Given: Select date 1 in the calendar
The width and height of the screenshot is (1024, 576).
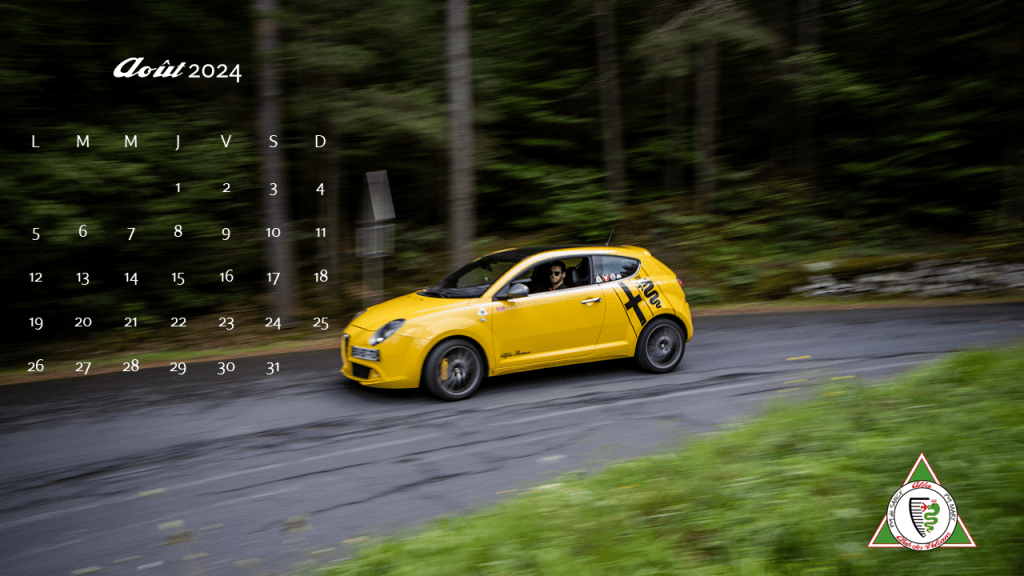Looking at the screenshot, I should click(178, 187).
